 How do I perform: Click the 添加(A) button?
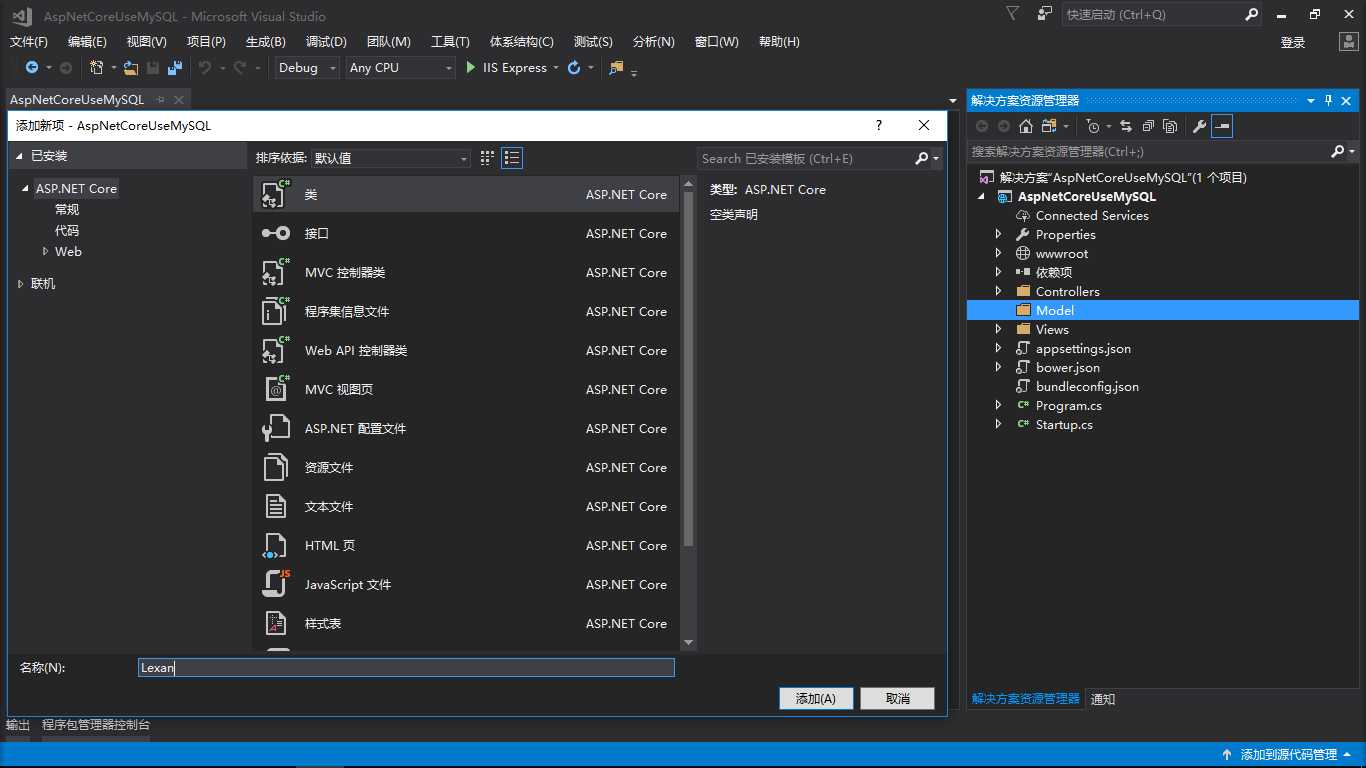pyautogui.click(x=816, y=698)
